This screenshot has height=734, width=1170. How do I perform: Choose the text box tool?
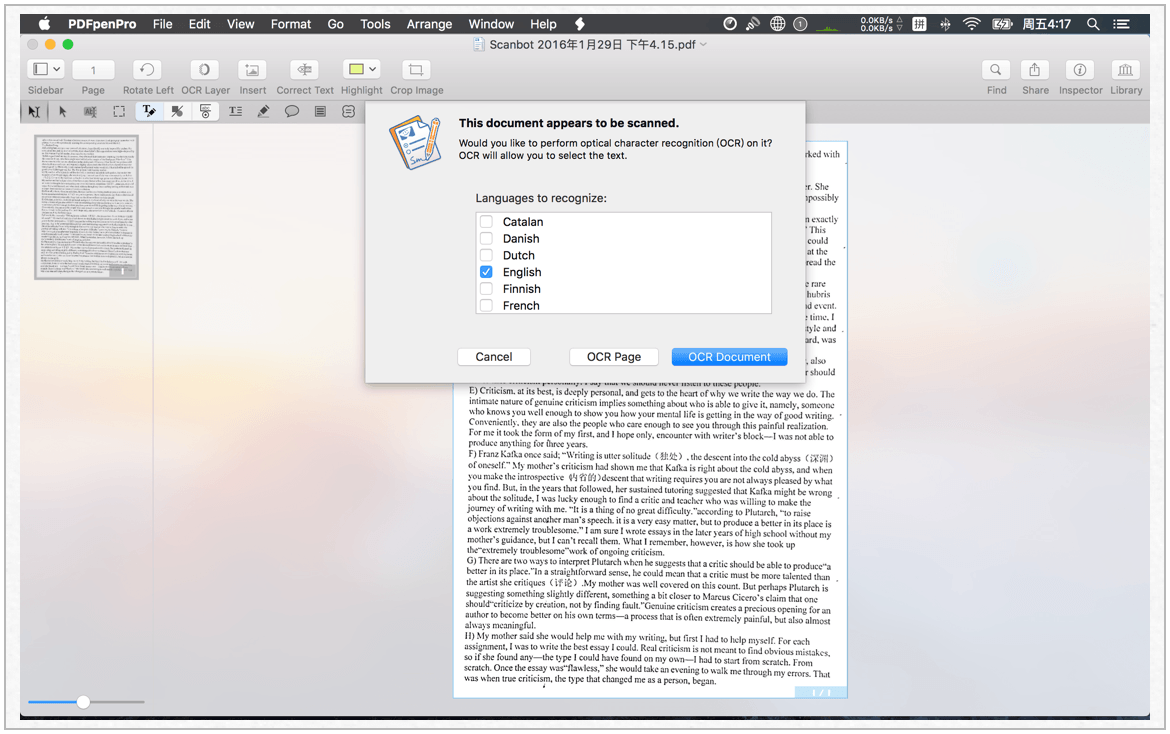(x=235, y=111)
